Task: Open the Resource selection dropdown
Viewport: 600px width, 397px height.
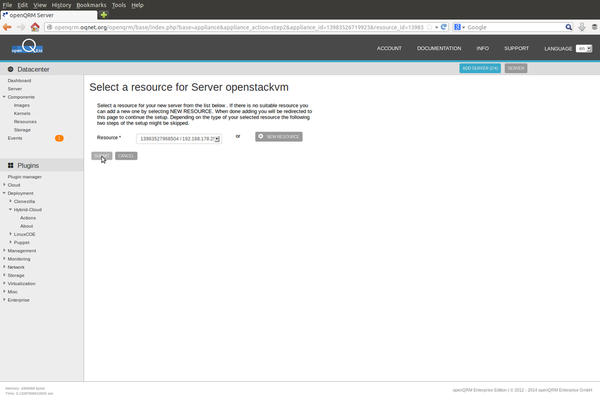Action: (x=179, y=139)
